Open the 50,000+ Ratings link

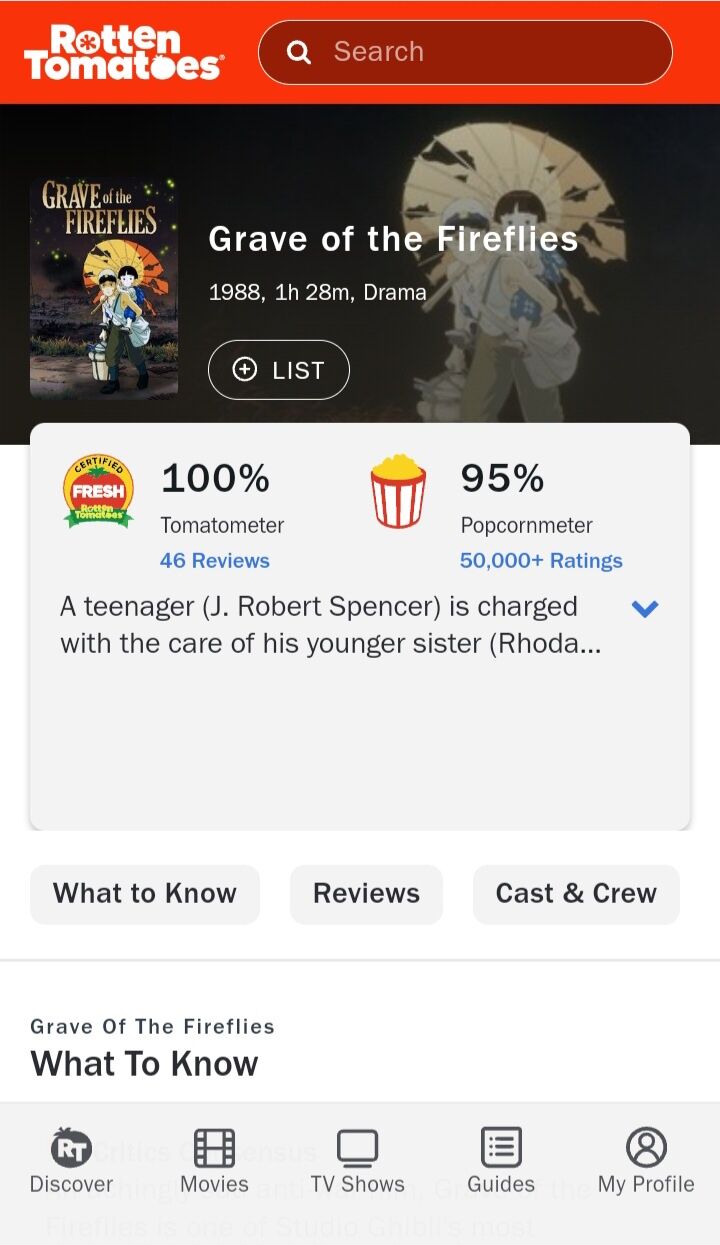[541, 561]
